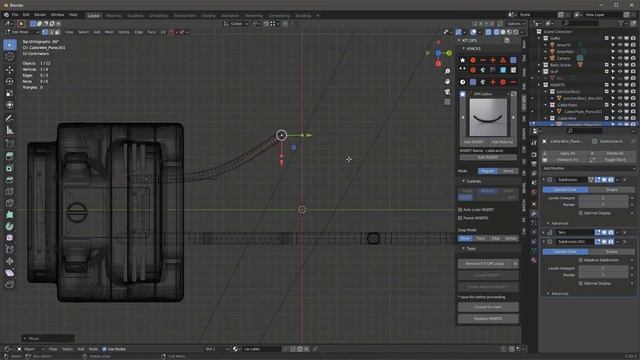Toggle Optimal Display for second Subdivision modifier
This screenshot has height=360, width=640.
point(580,283)
